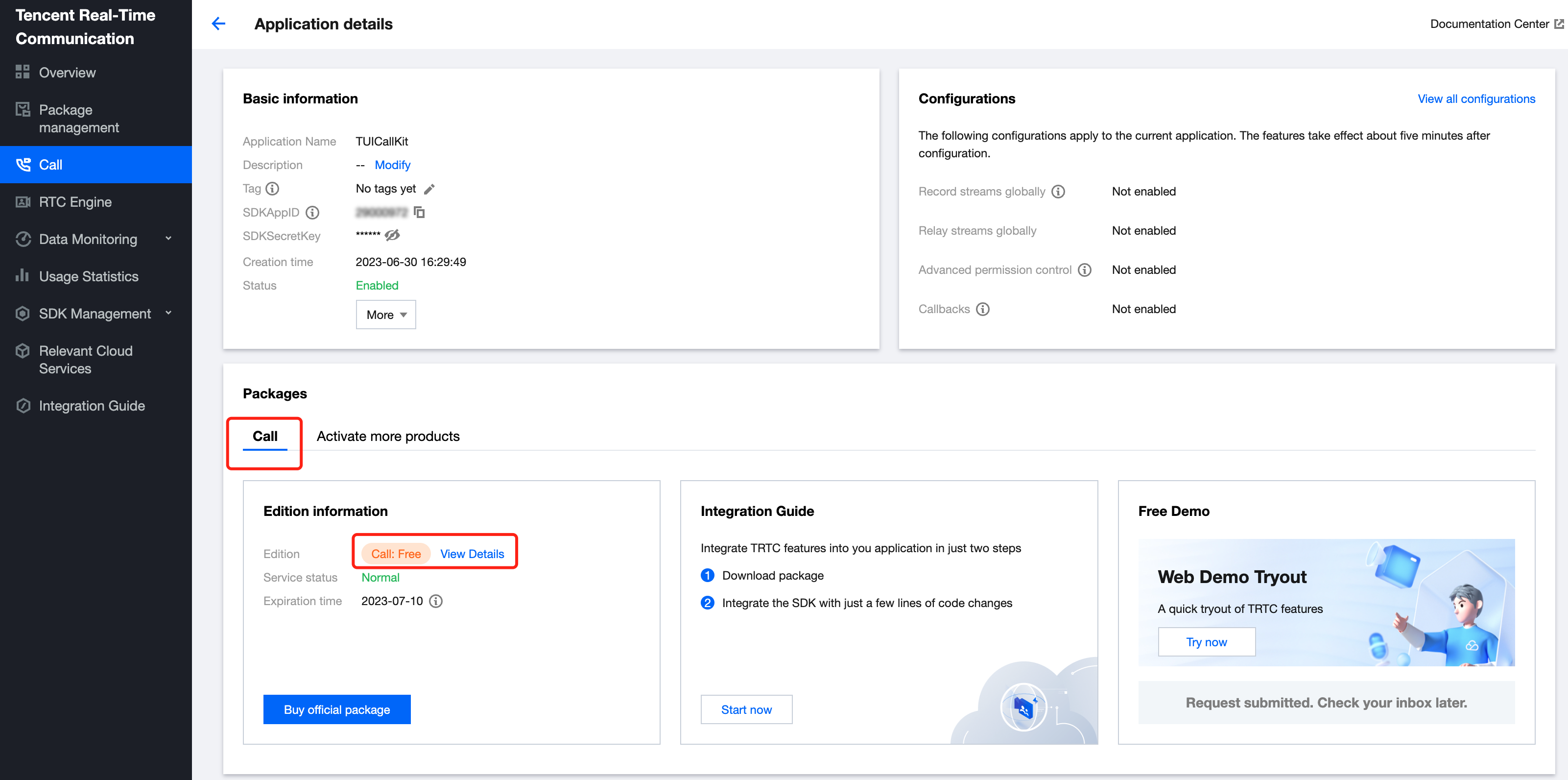The height and width of the screenshot is (780, 1568).
Task: Open Usage Statistics menu item
Action: click(95, 276)
